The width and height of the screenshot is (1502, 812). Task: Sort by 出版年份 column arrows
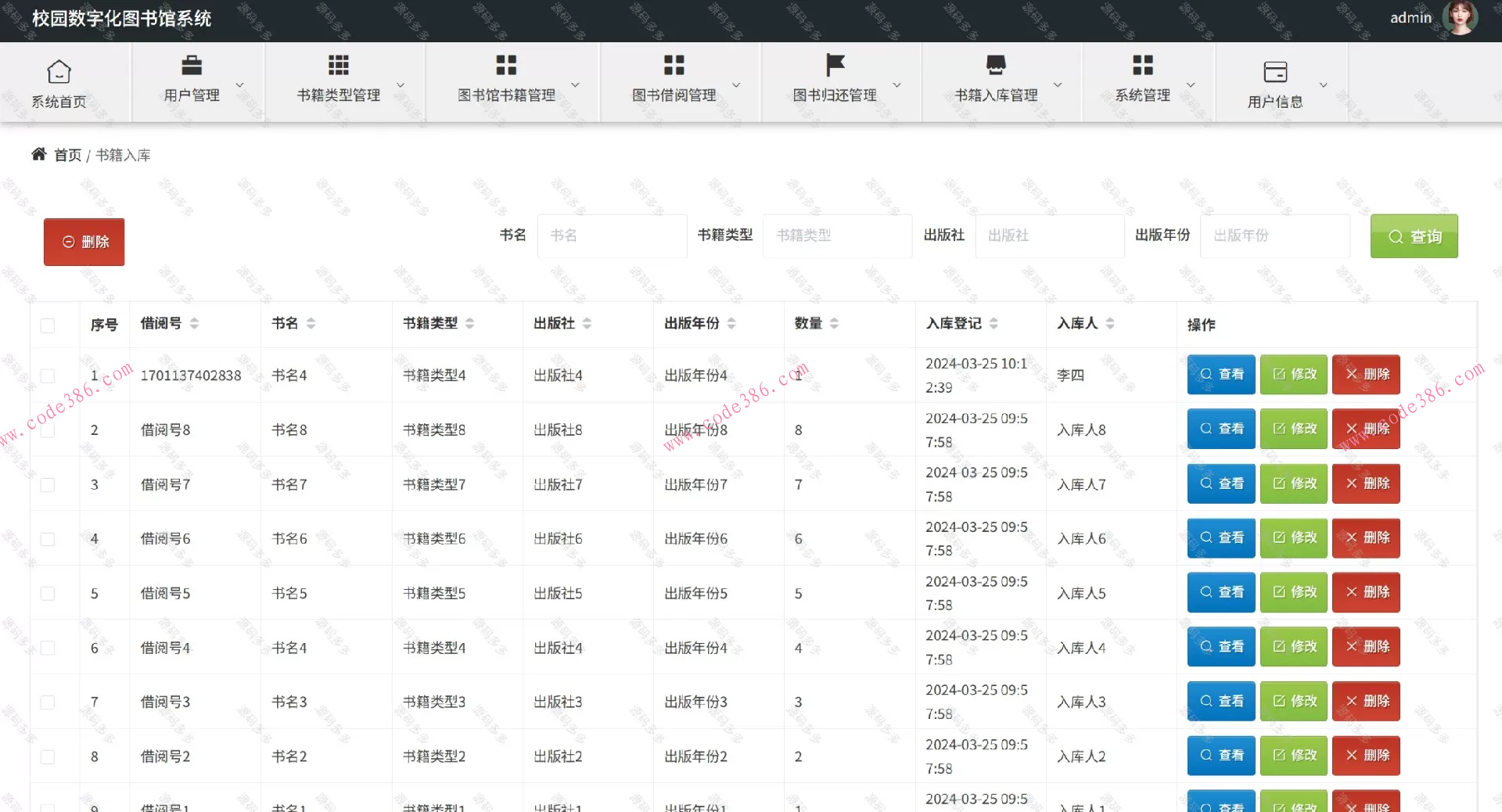pos(731,323)
